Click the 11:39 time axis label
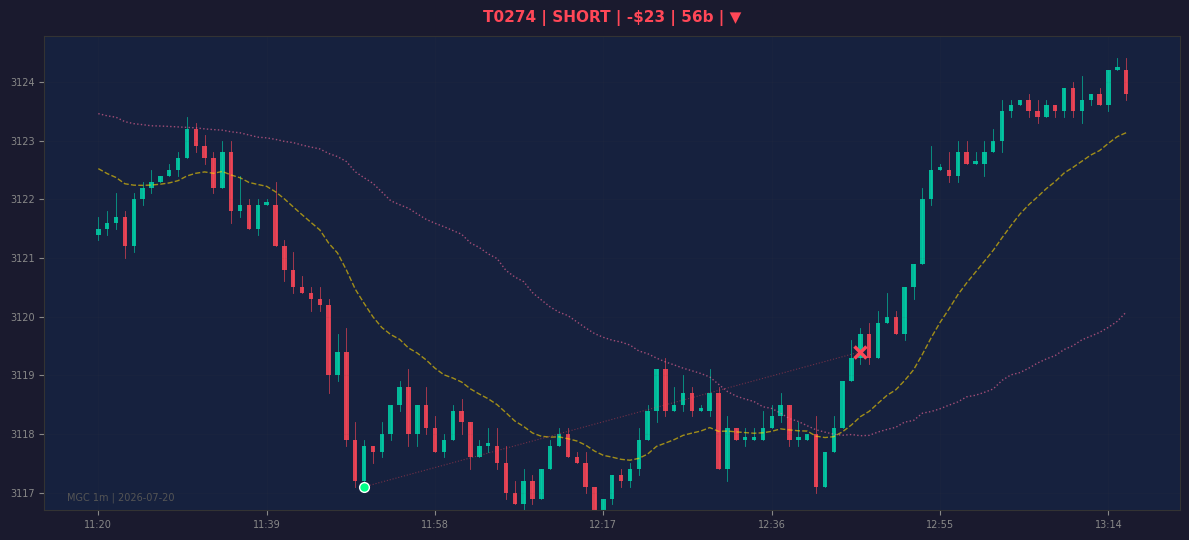This screenshot has height=540, width=1189. point(266,524)
